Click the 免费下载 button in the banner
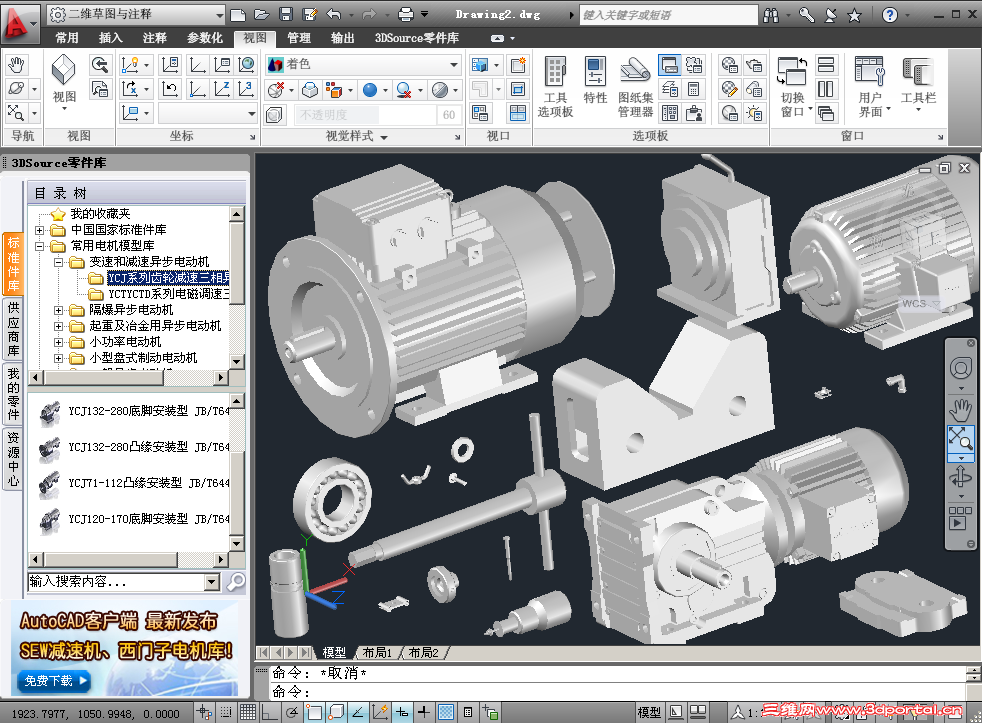Image resolution: width=982 pixels, height=723 pixels. point(55,680)
